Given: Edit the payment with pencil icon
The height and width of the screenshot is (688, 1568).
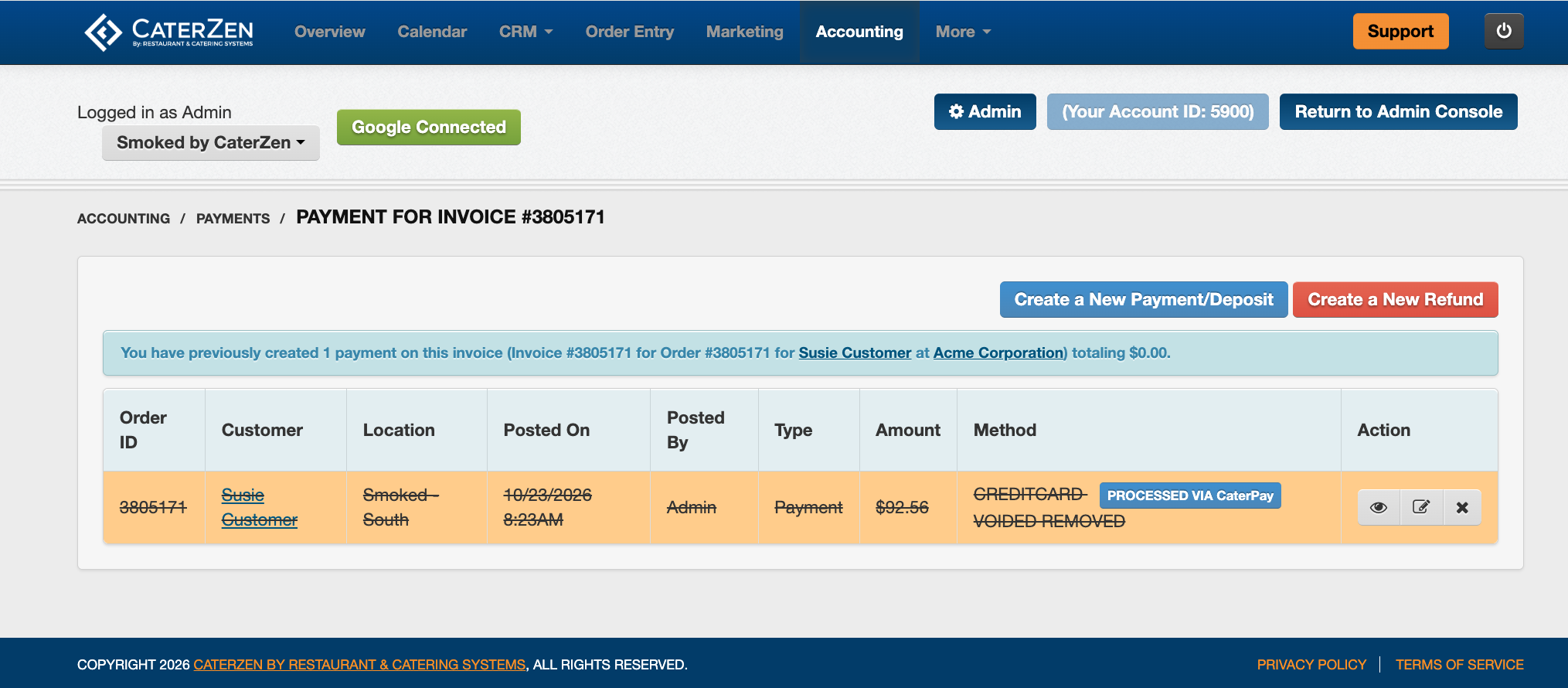Looking at the screenshot, I should point(1421,507).
